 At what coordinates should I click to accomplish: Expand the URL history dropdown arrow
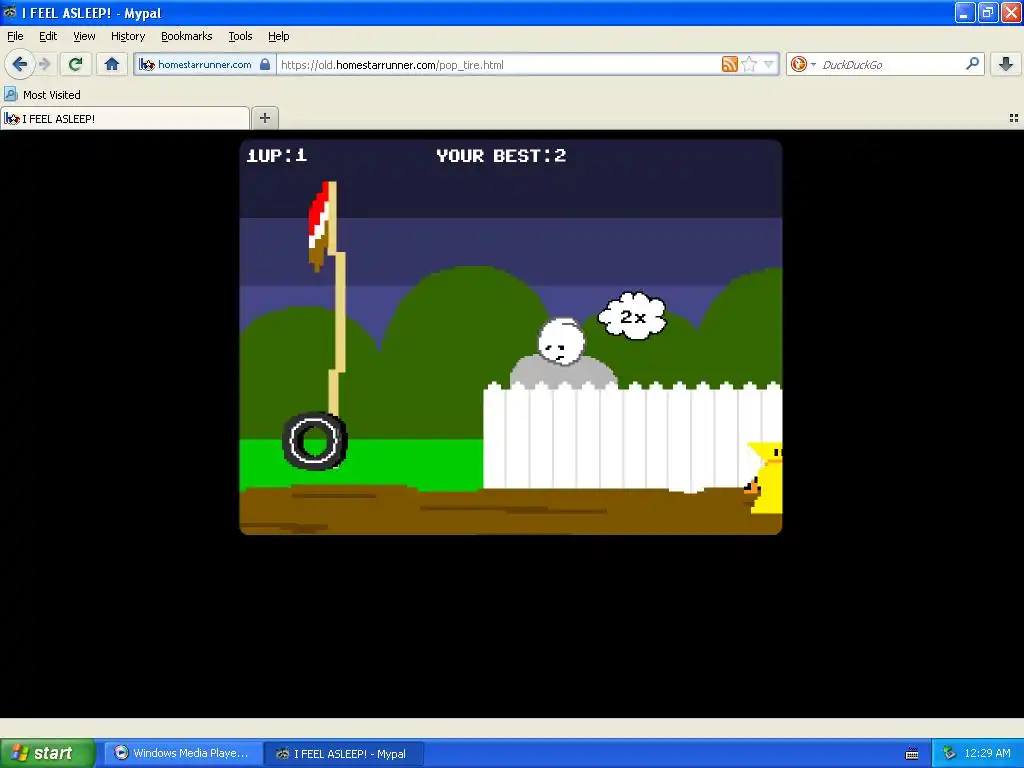click(769, 64)
